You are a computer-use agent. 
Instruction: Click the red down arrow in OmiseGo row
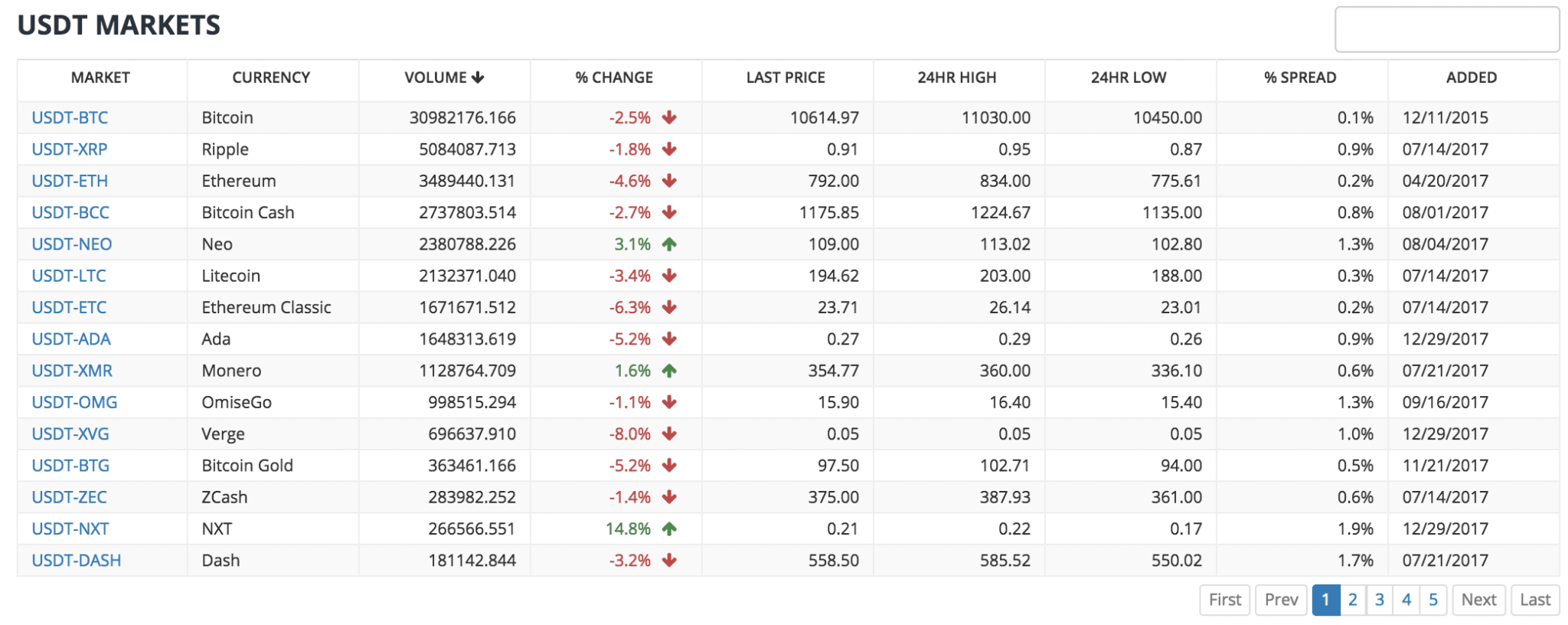pyautogui.click(x=669, y=402)
